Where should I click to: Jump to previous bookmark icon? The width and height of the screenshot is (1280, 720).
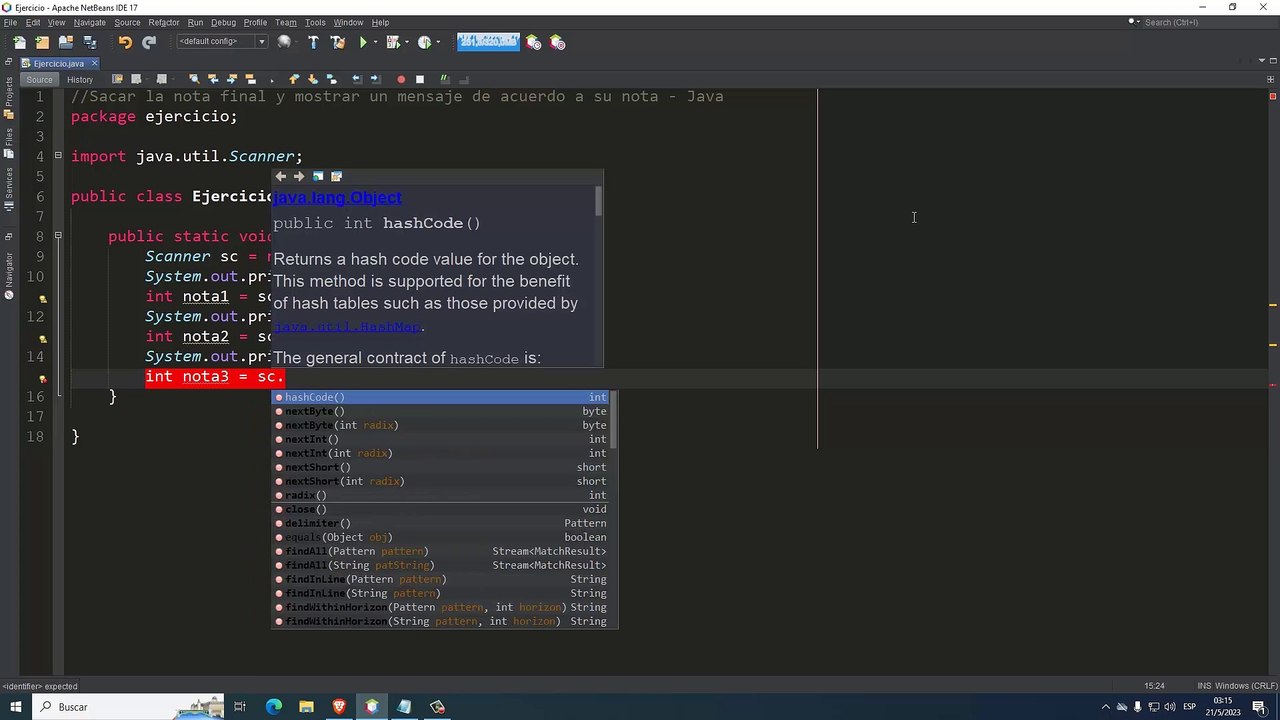(294, 79)
